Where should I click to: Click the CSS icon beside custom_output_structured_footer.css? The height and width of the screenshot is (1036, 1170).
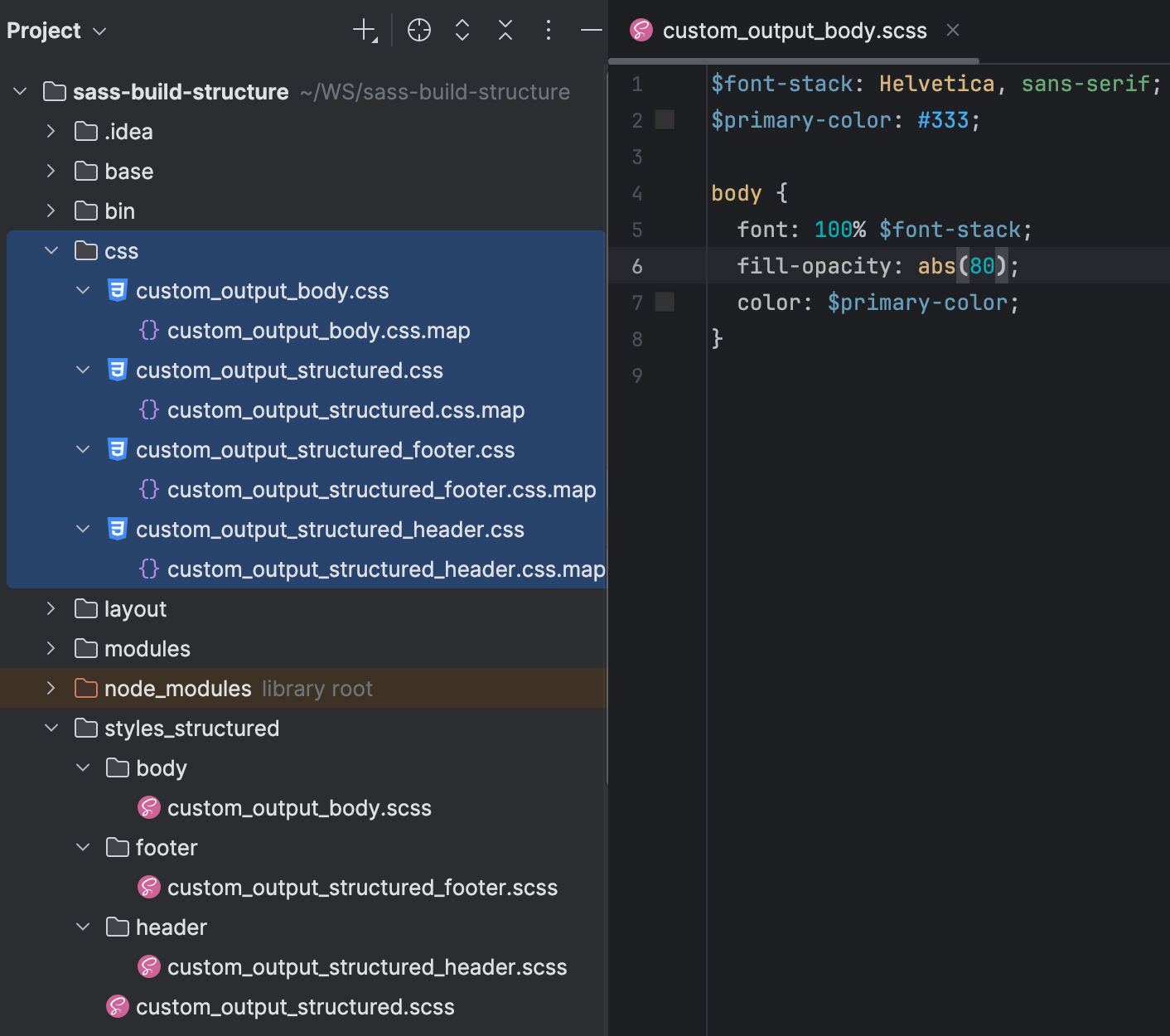[117, 449]
